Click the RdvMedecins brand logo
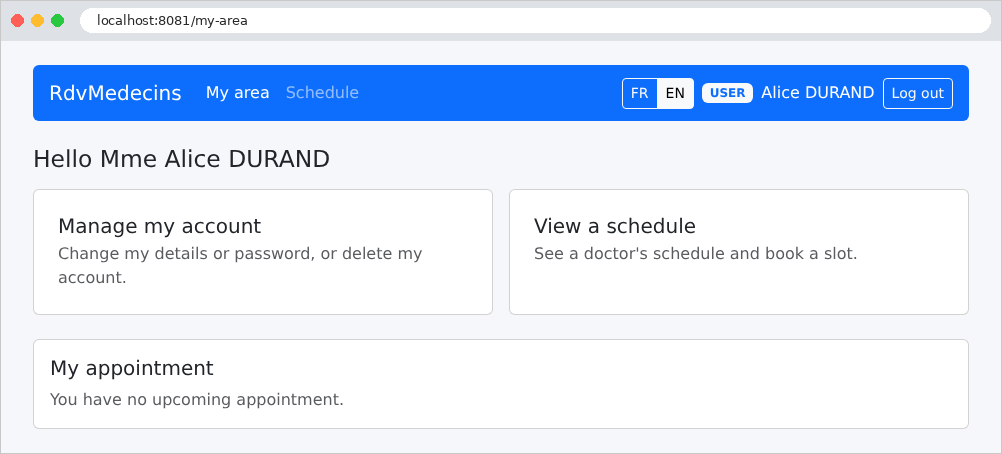The height and width of the screenshot is (454, 1002). click(x=115, y=93)
